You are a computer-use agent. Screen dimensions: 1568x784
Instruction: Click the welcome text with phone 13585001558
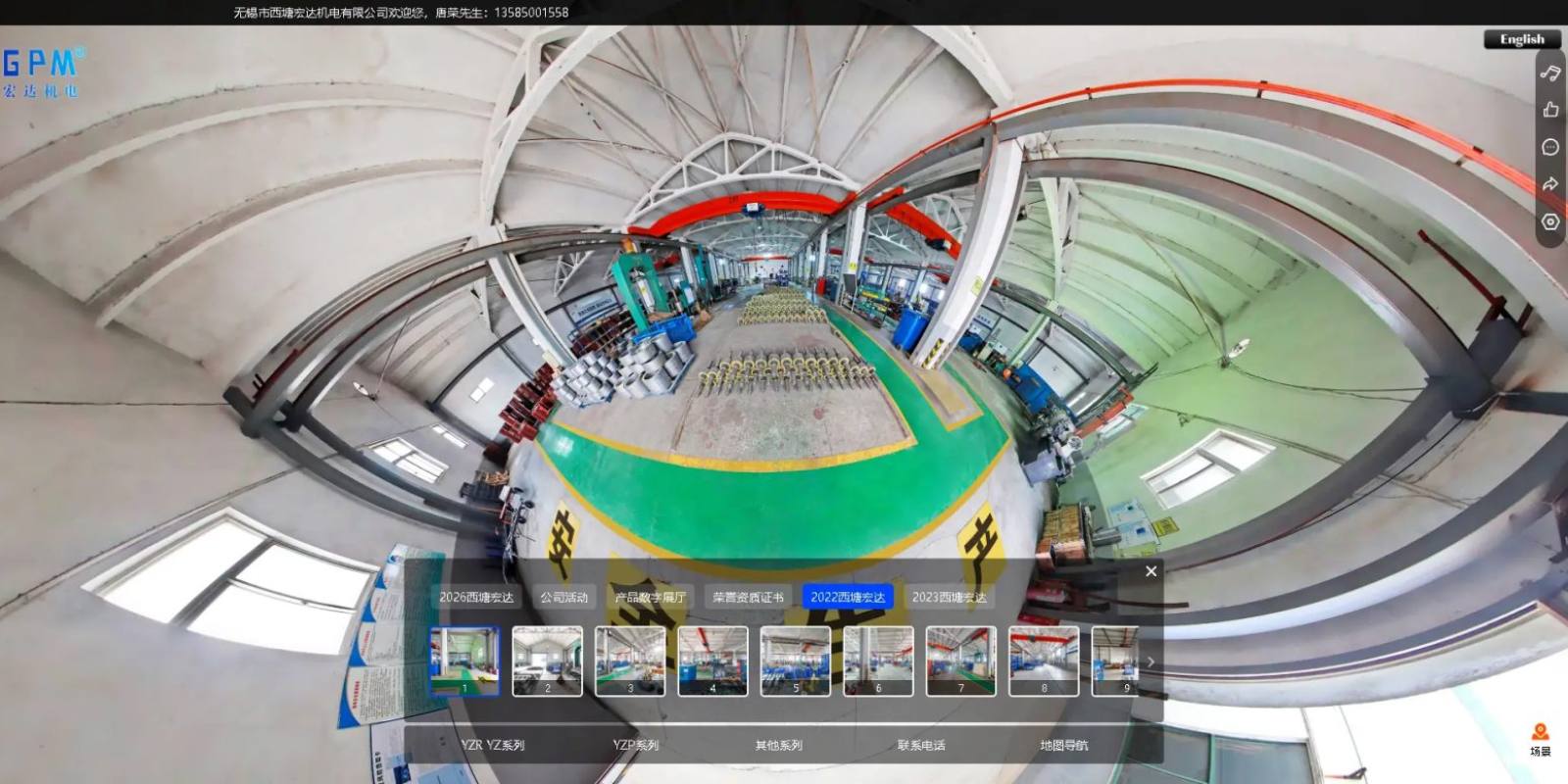pos(401,13)
